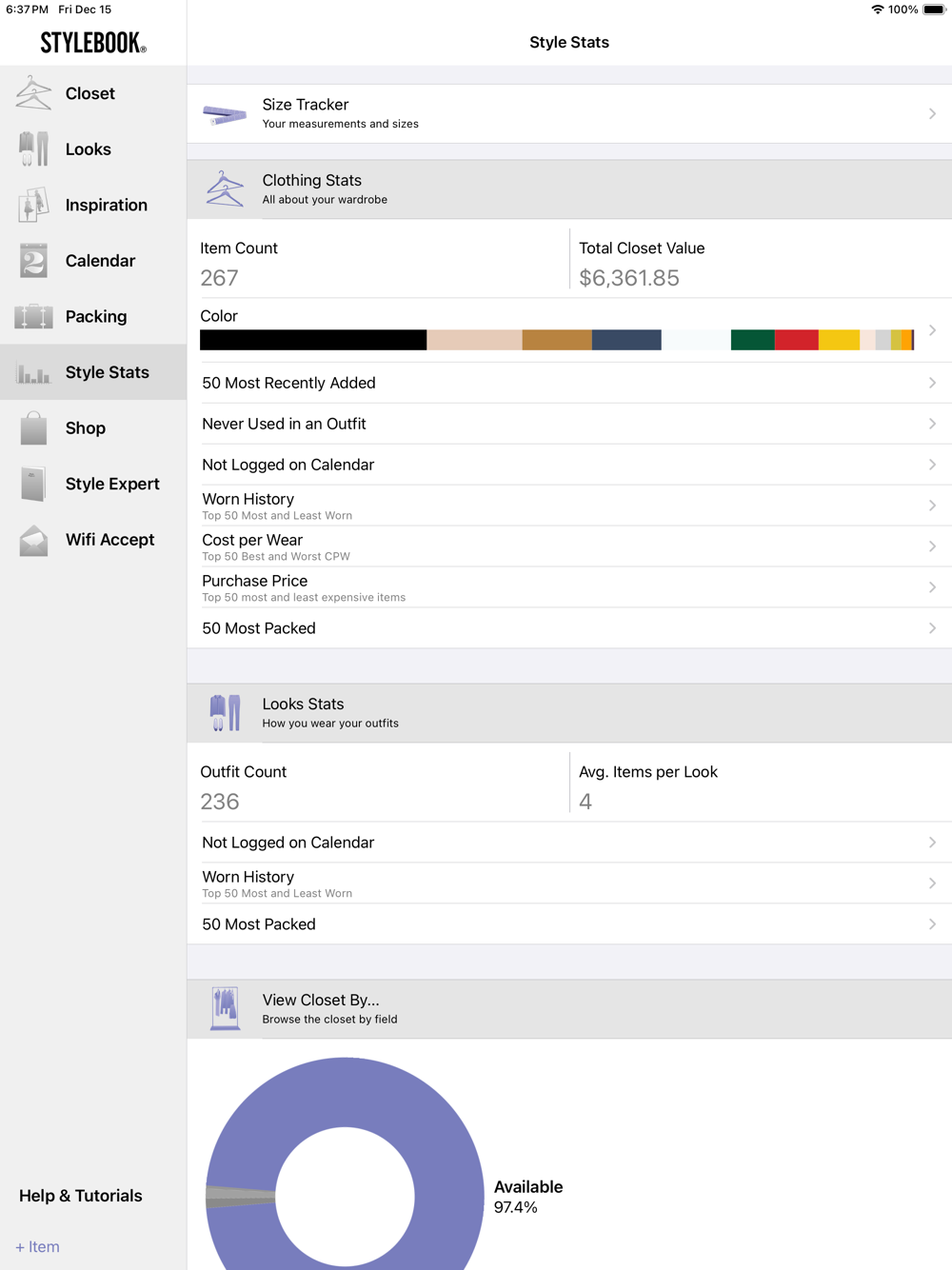Click the Looks Stats outfit icon
The width and height of the screenshot is (952, 1270).
tap(225, 713)
